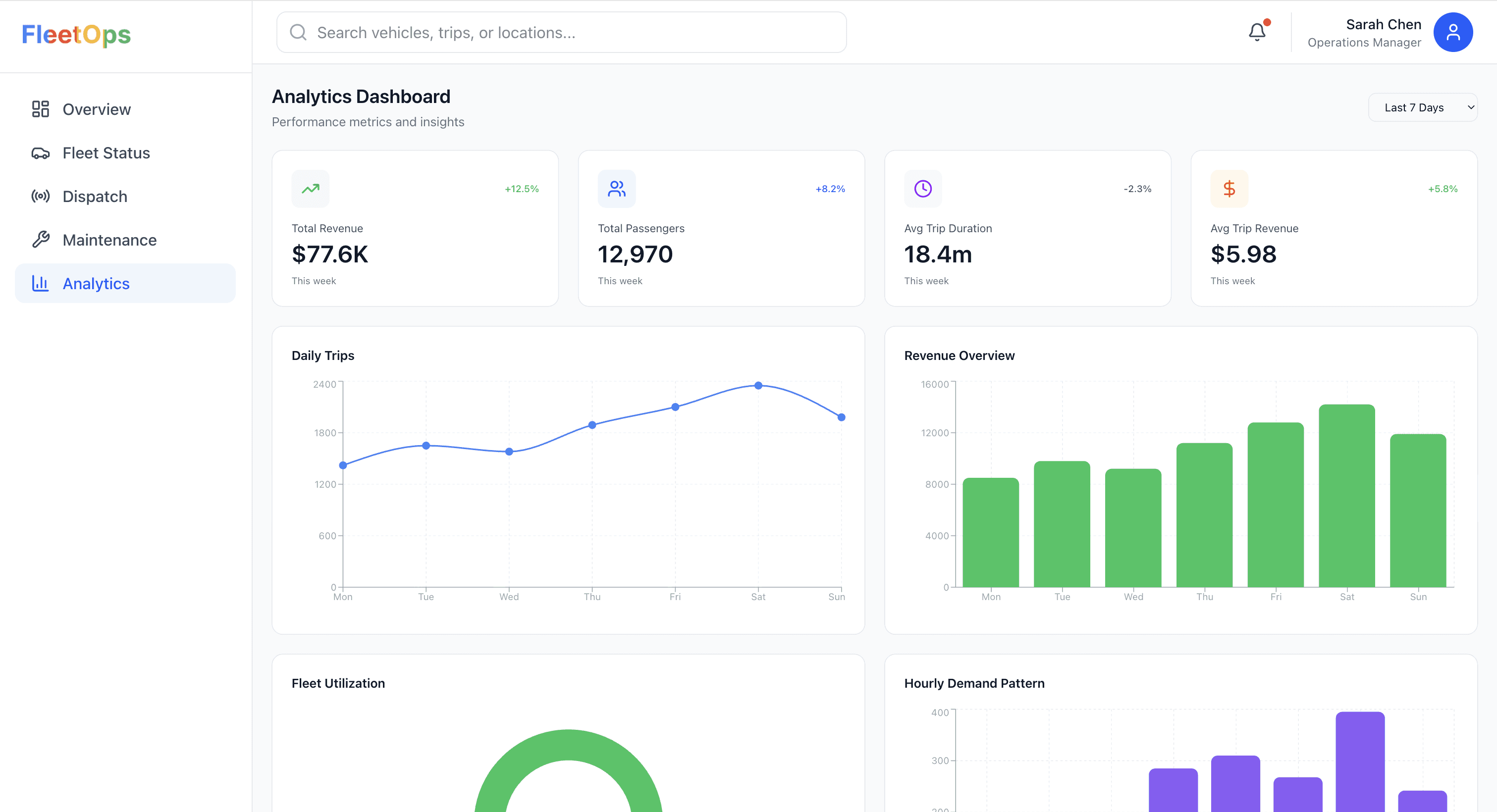Select the Analytics menu item

pyautogui.click(x=96, y=283)
